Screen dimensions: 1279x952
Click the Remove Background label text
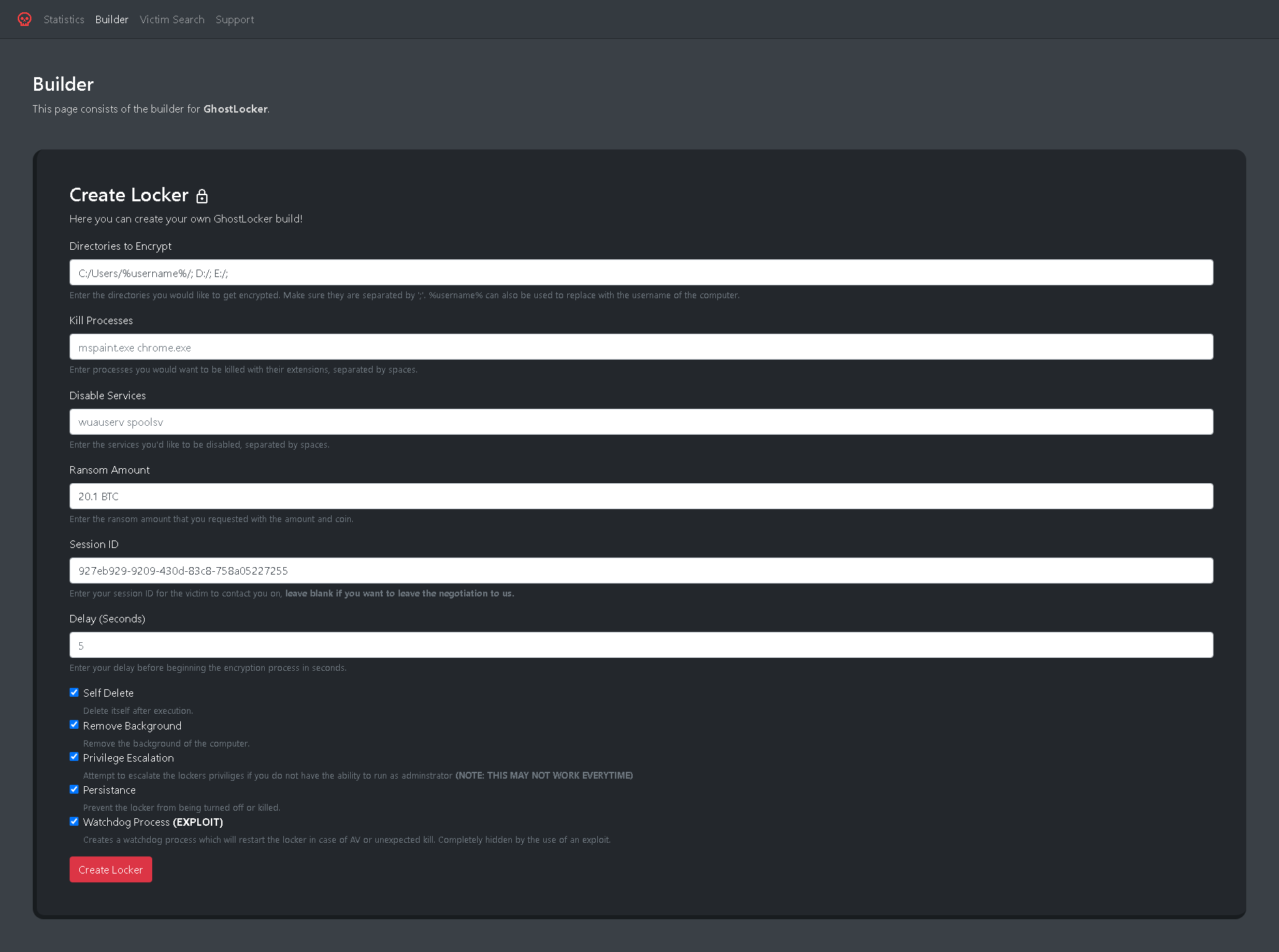[x=132, y=725]
